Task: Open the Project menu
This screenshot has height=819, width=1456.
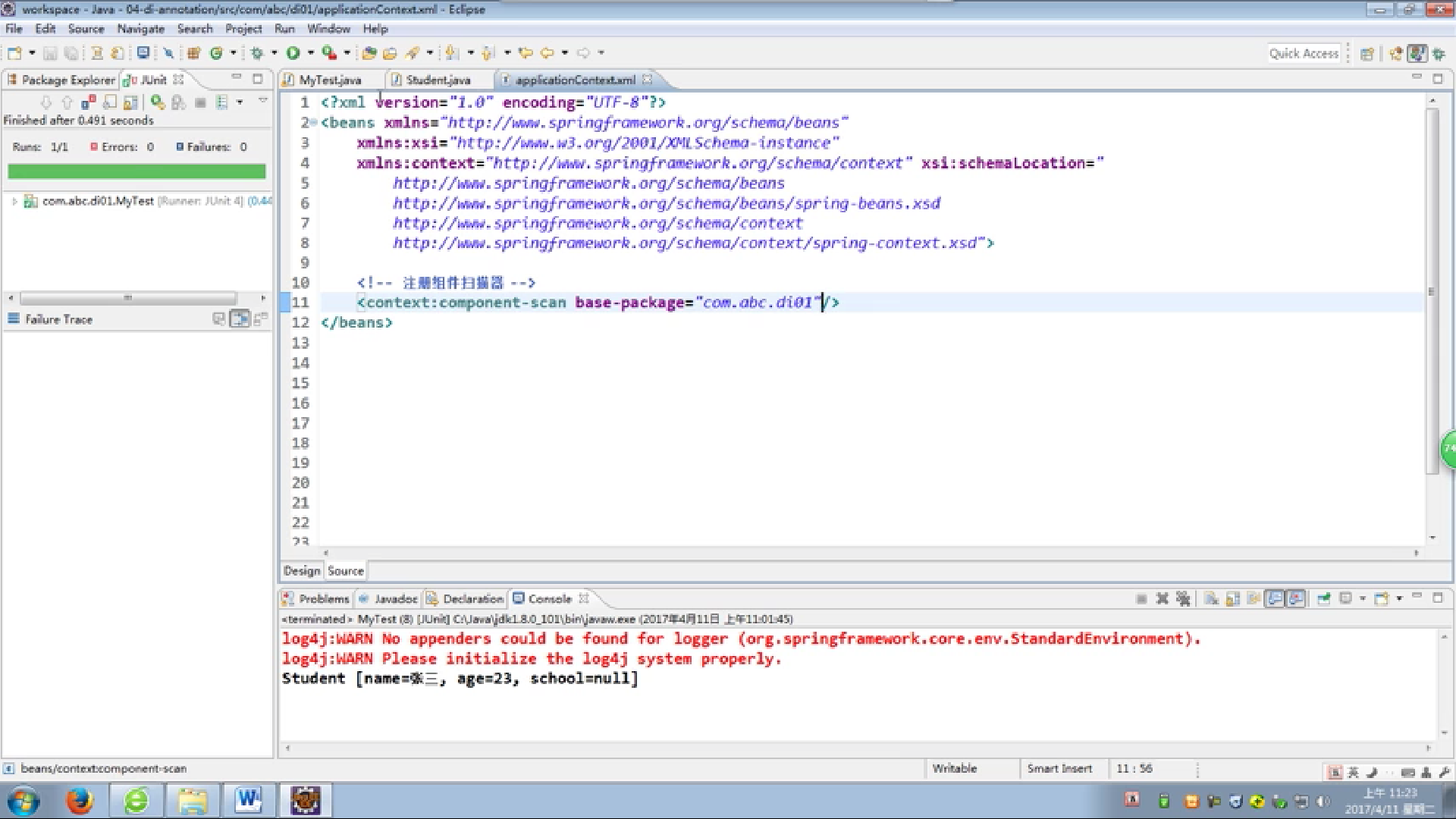Action: [x=243, y=29]
